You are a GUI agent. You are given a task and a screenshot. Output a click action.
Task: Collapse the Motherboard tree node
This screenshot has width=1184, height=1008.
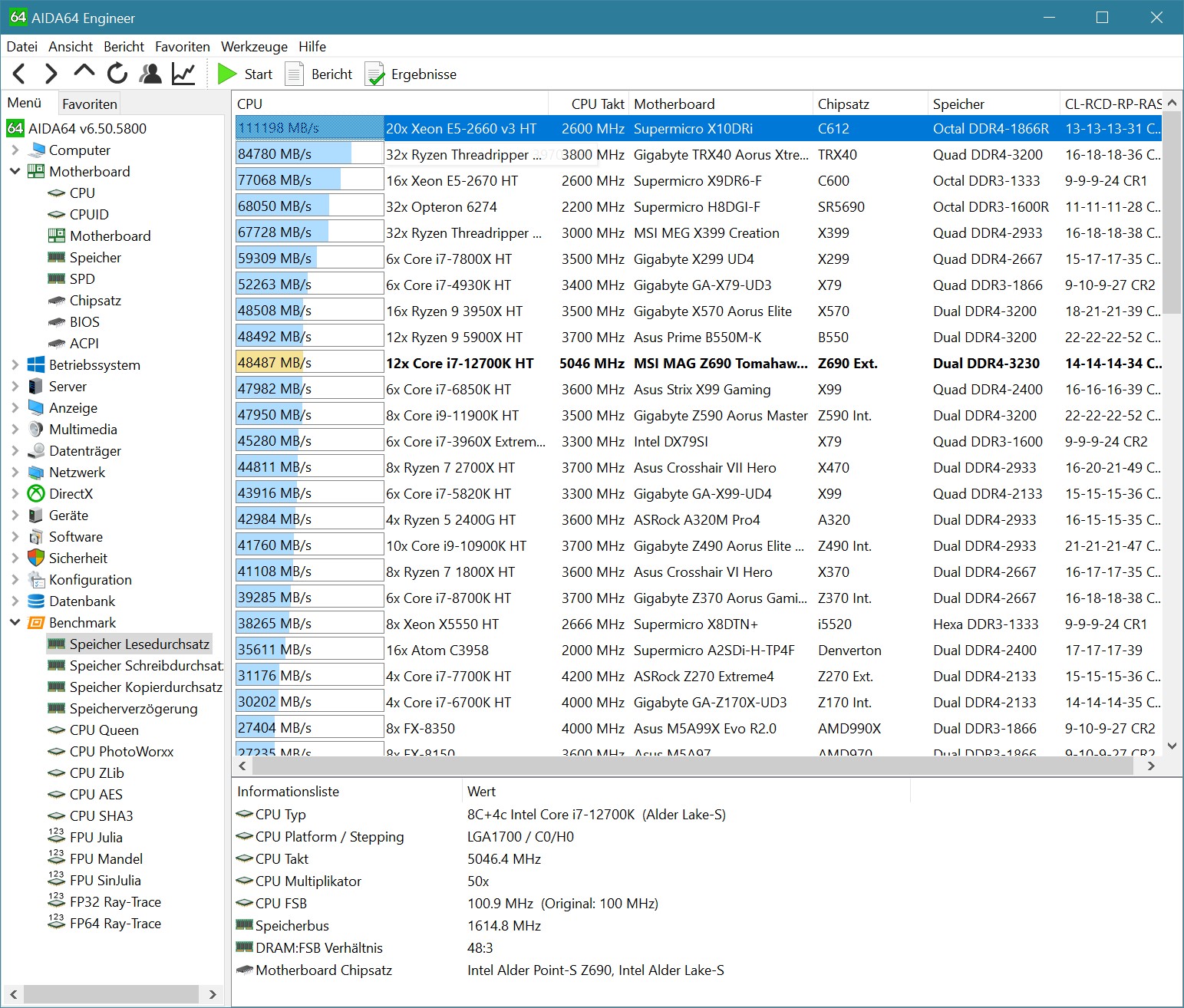coord(15,171)
